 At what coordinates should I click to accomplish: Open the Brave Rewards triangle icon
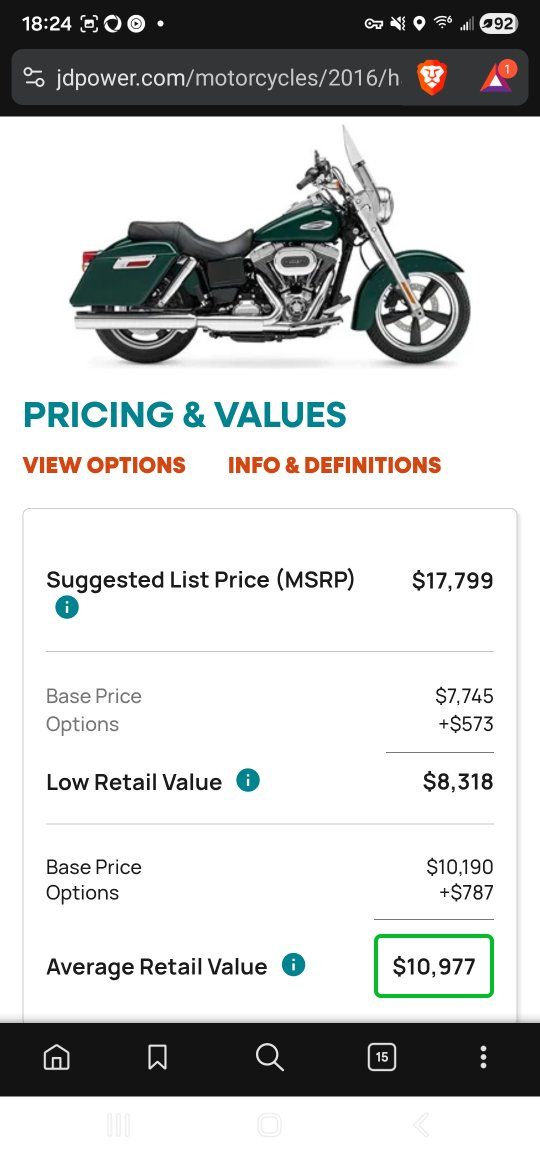point(497,77)
